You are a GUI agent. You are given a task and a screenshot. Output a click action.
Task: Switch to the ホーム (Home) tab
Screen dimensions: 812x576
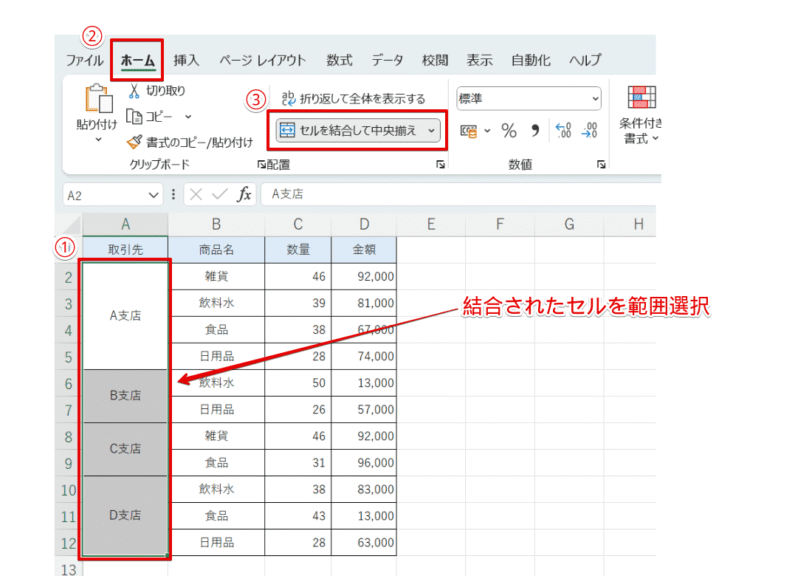coord(138,61)
